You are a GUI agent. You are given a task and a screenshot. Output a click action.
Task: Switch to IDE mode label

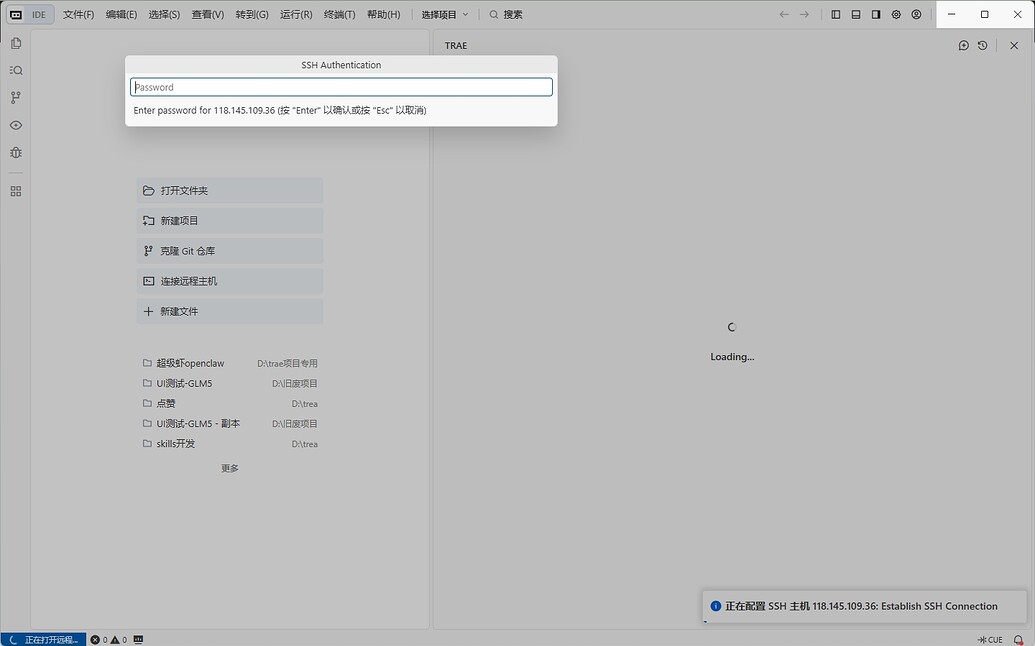point(39,15)
